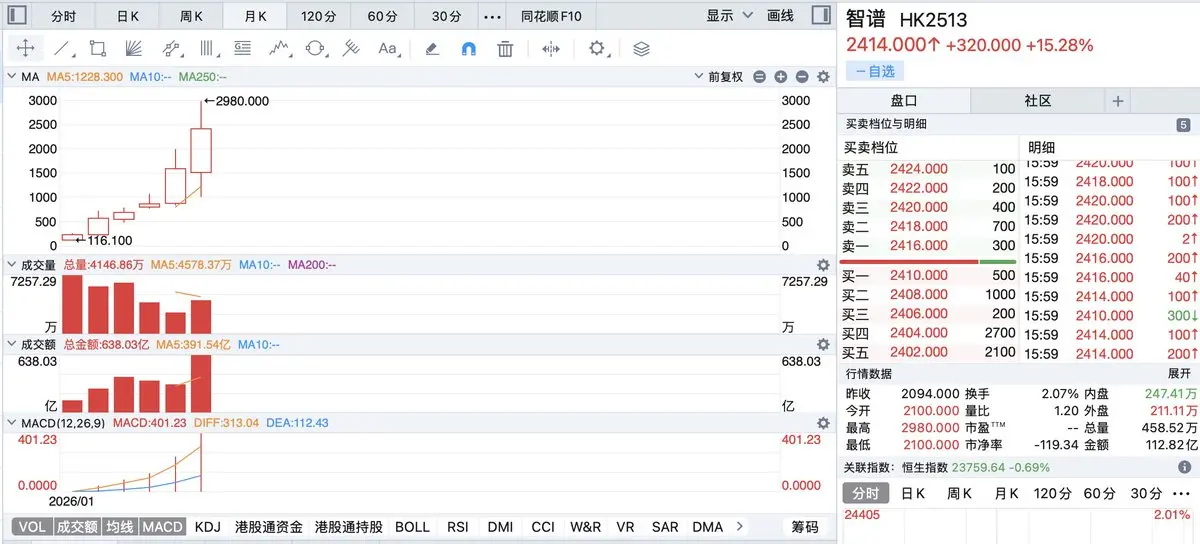
Task: Click 恒生指数 related index link
Action: tap(925, 466)
